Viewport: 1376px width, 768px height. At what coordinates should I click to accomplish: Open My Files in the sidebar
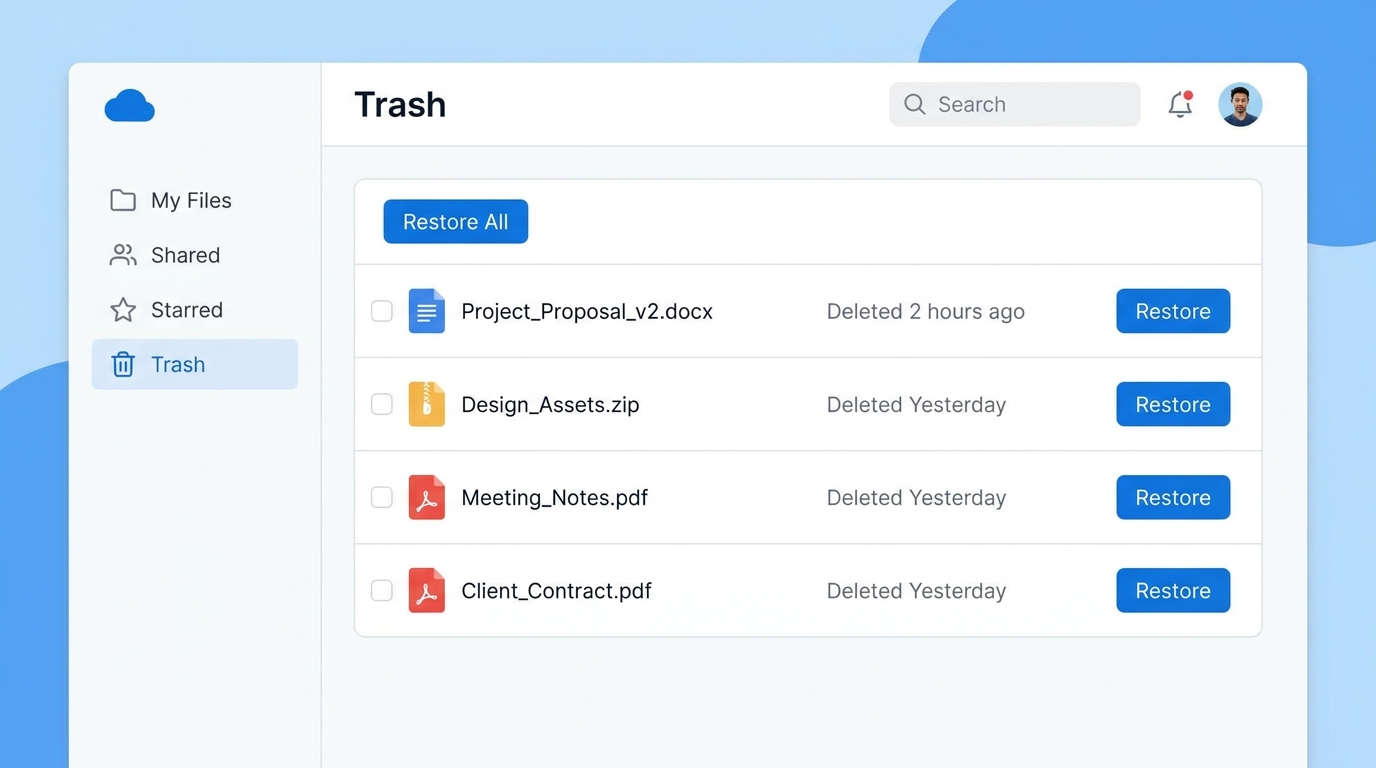pos(190,200)
